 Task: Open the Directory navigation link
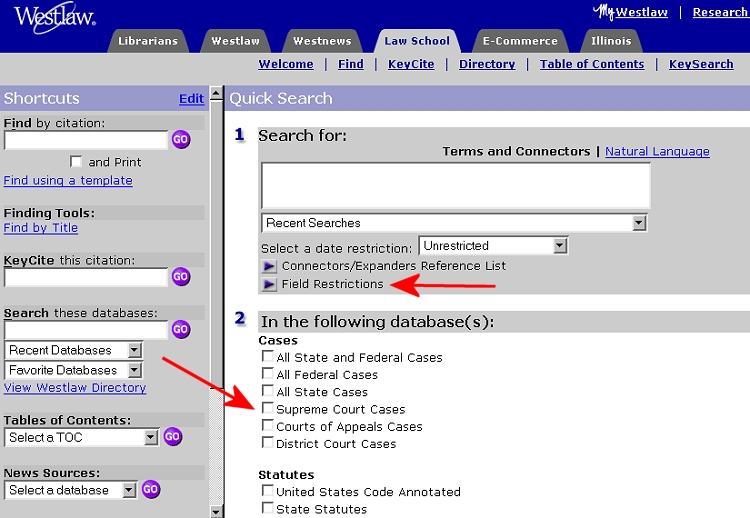point(487,64)
